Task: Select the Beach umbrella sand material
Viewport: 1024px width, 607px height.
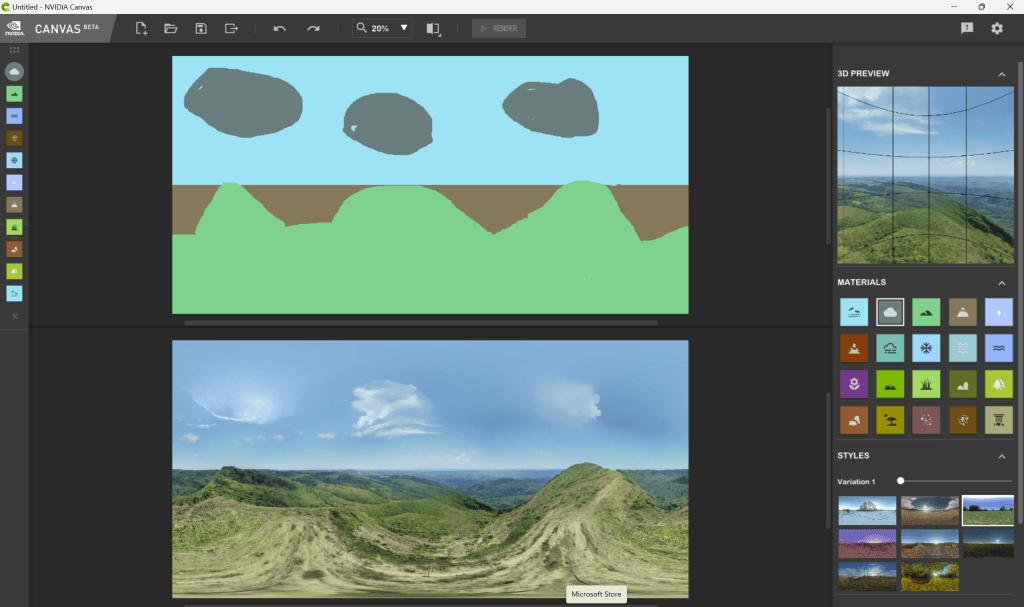Action: pyautogui.click(x=890, y=420)
